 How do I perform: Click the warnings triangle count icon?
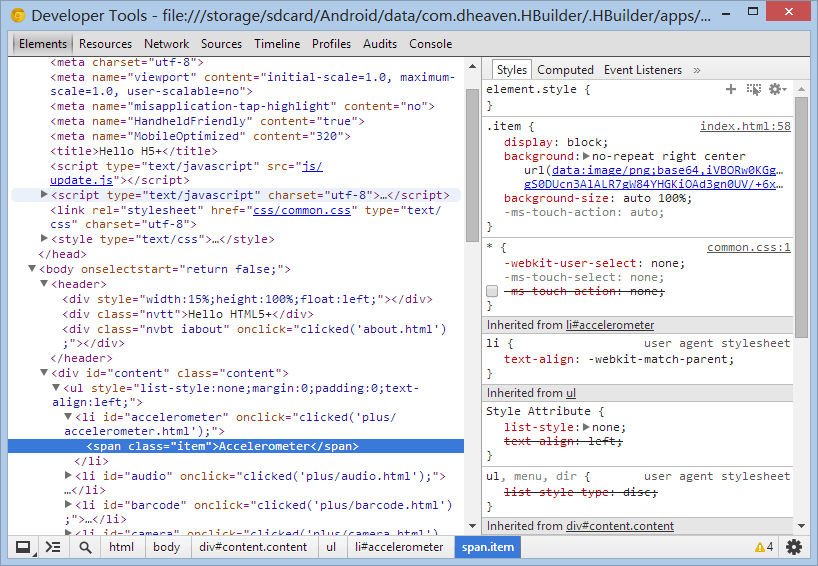tap(764, 547)
